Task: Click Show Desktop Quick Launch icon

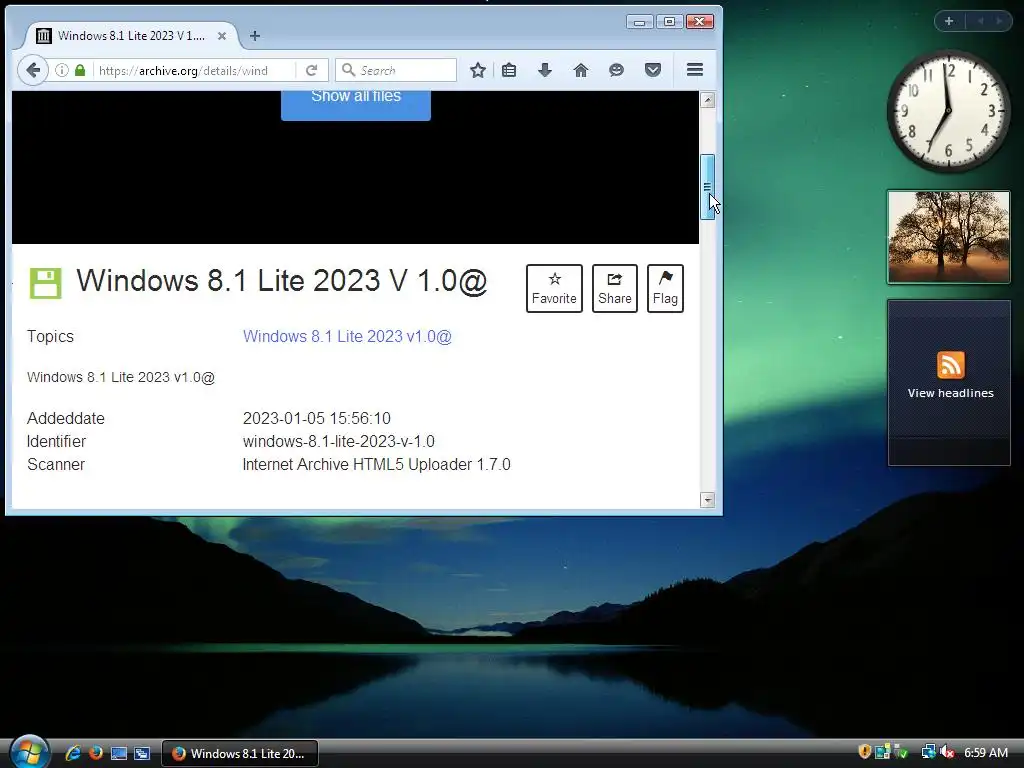Action: [119, 753]
